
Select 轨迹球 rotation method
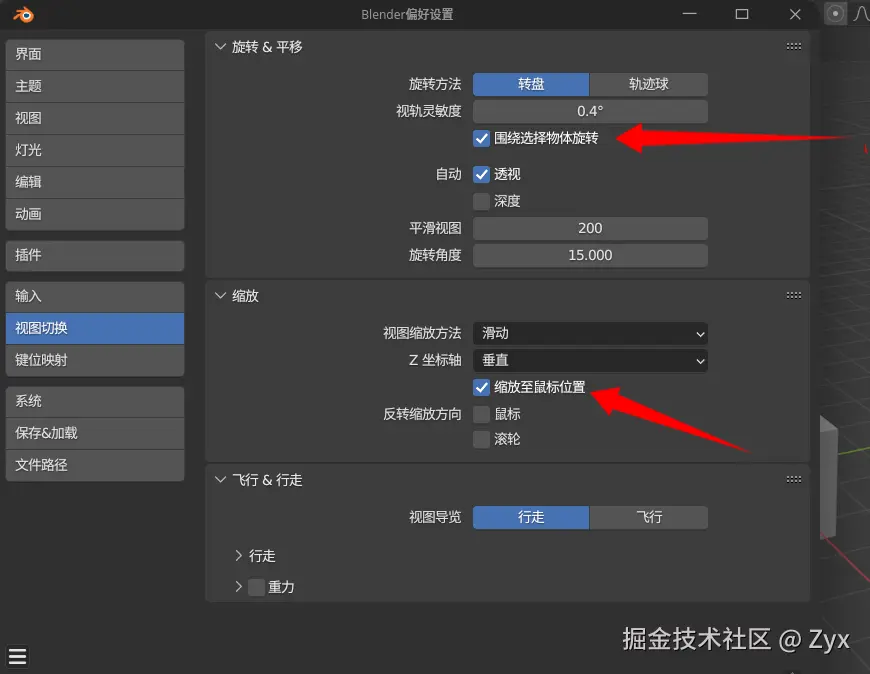(x=649, y=84)
